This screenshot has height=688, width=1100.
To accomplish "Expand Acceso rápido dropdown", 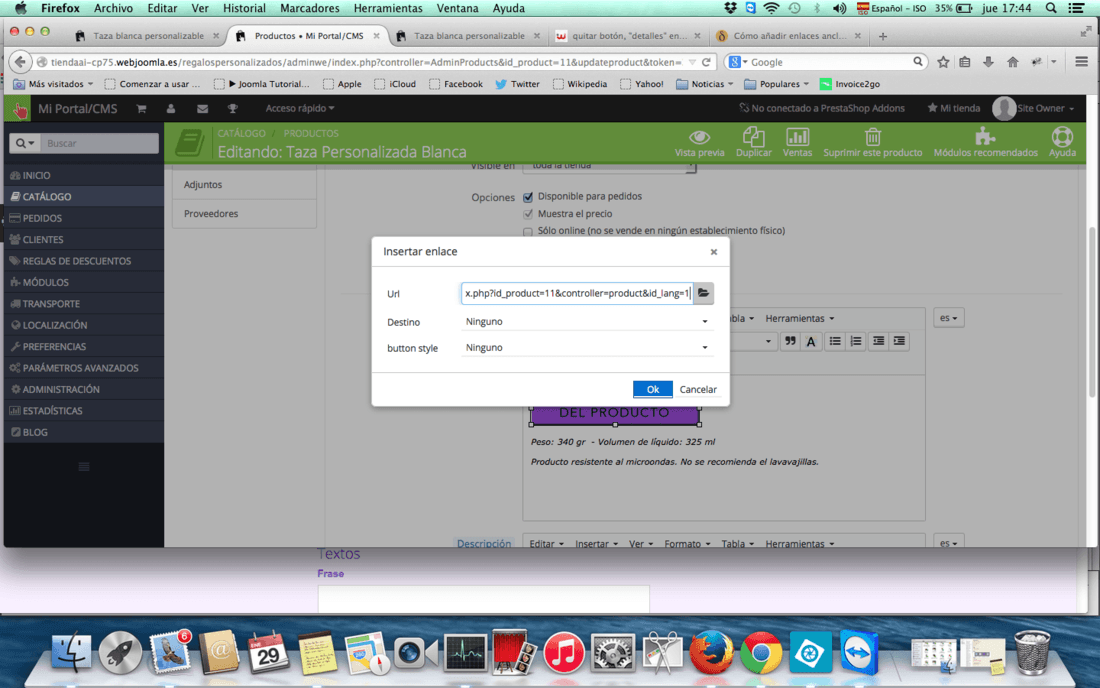I will (300, 108).
